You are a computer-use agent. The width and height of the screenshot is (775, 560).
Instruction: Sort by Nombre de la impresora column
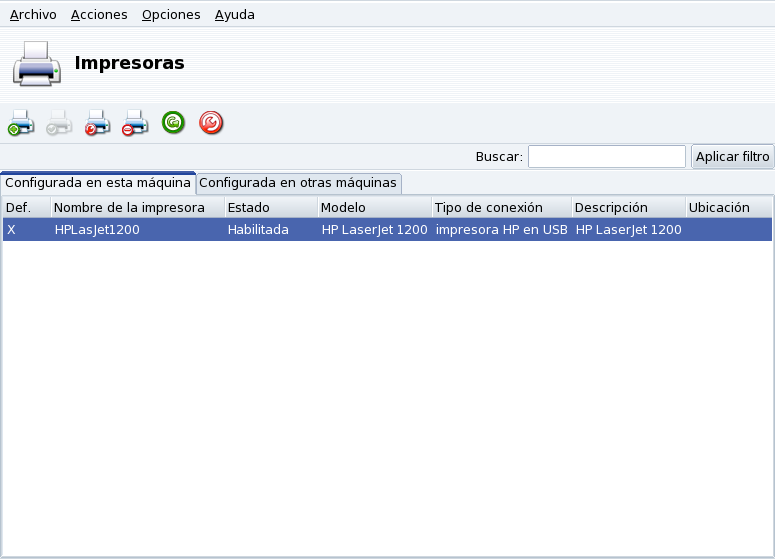tap(136, 208)
